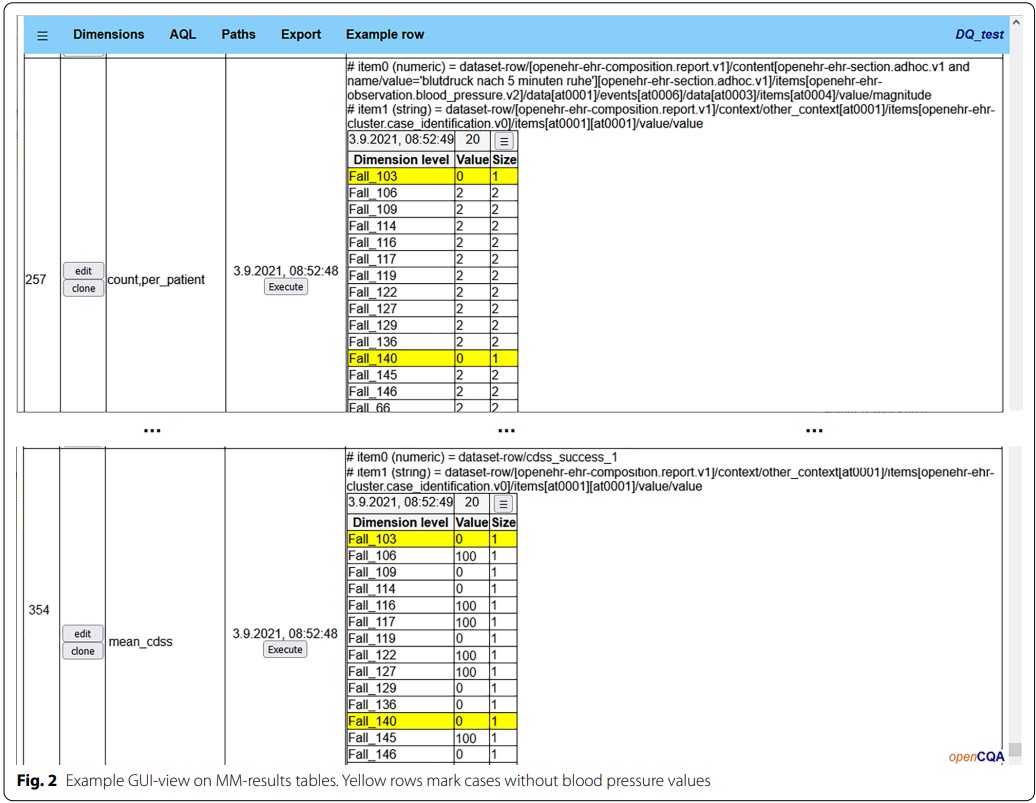
Task: Clone the mean_cdss measure
Action: pyautogui.click(x=83, y=651)
